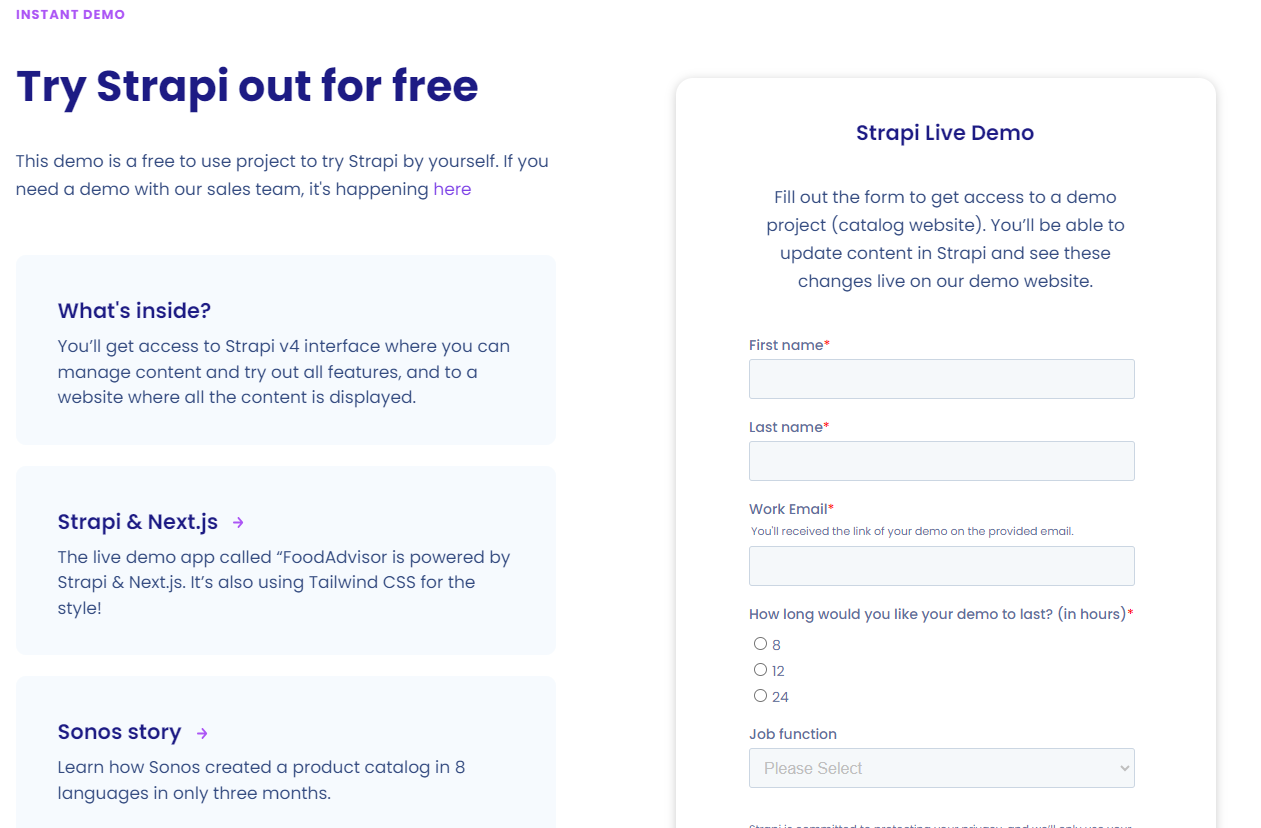Open the Strapi & Next.js heading link
This screenshot has height=828, width=1261.
pos(138,522)
